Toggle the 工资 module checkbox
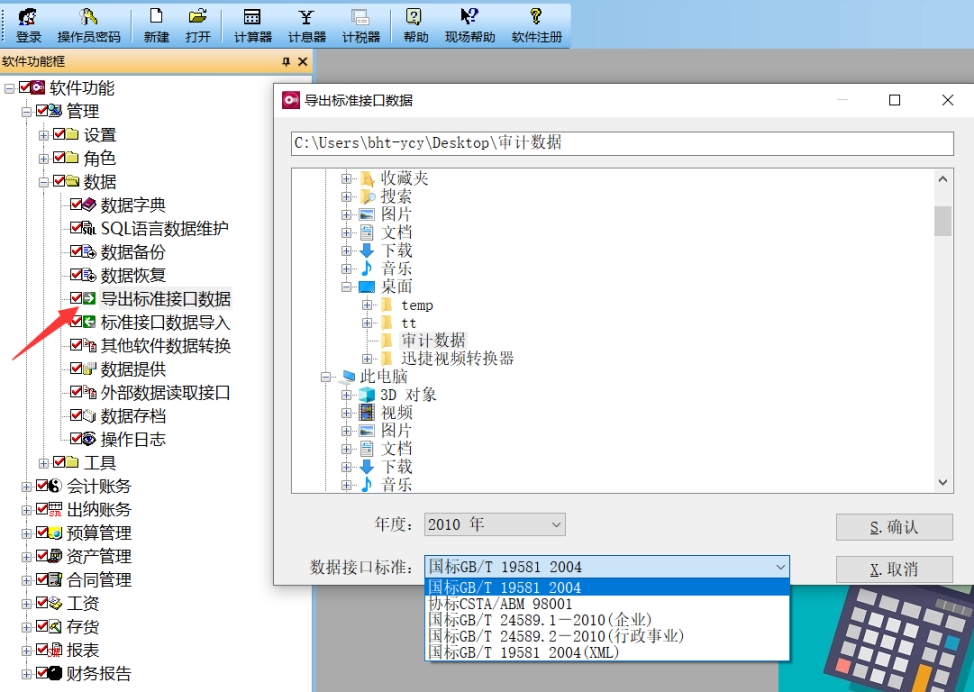 point(40,603)
